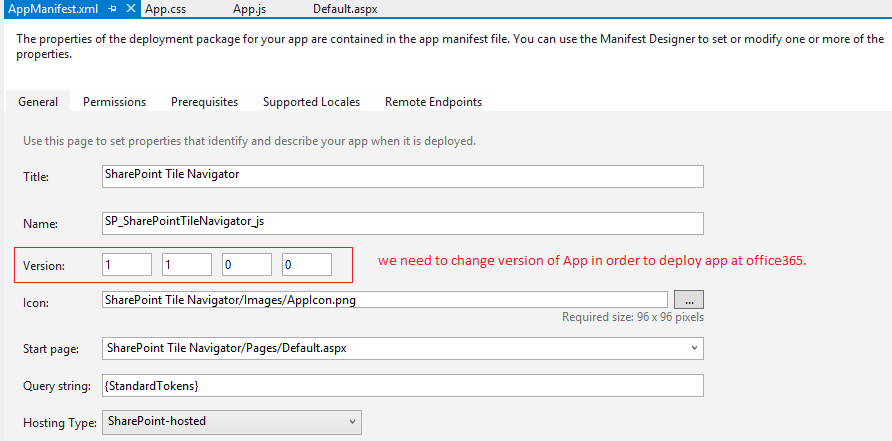Pin the AppManifest.xml tab
892x441 pixels.
[112, 8]
